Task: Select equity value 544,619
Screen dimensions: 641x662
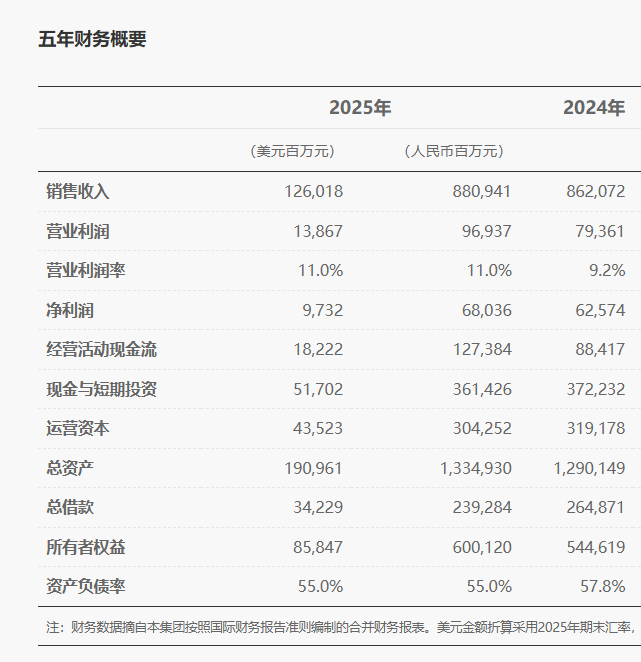Action: point(595,547)
